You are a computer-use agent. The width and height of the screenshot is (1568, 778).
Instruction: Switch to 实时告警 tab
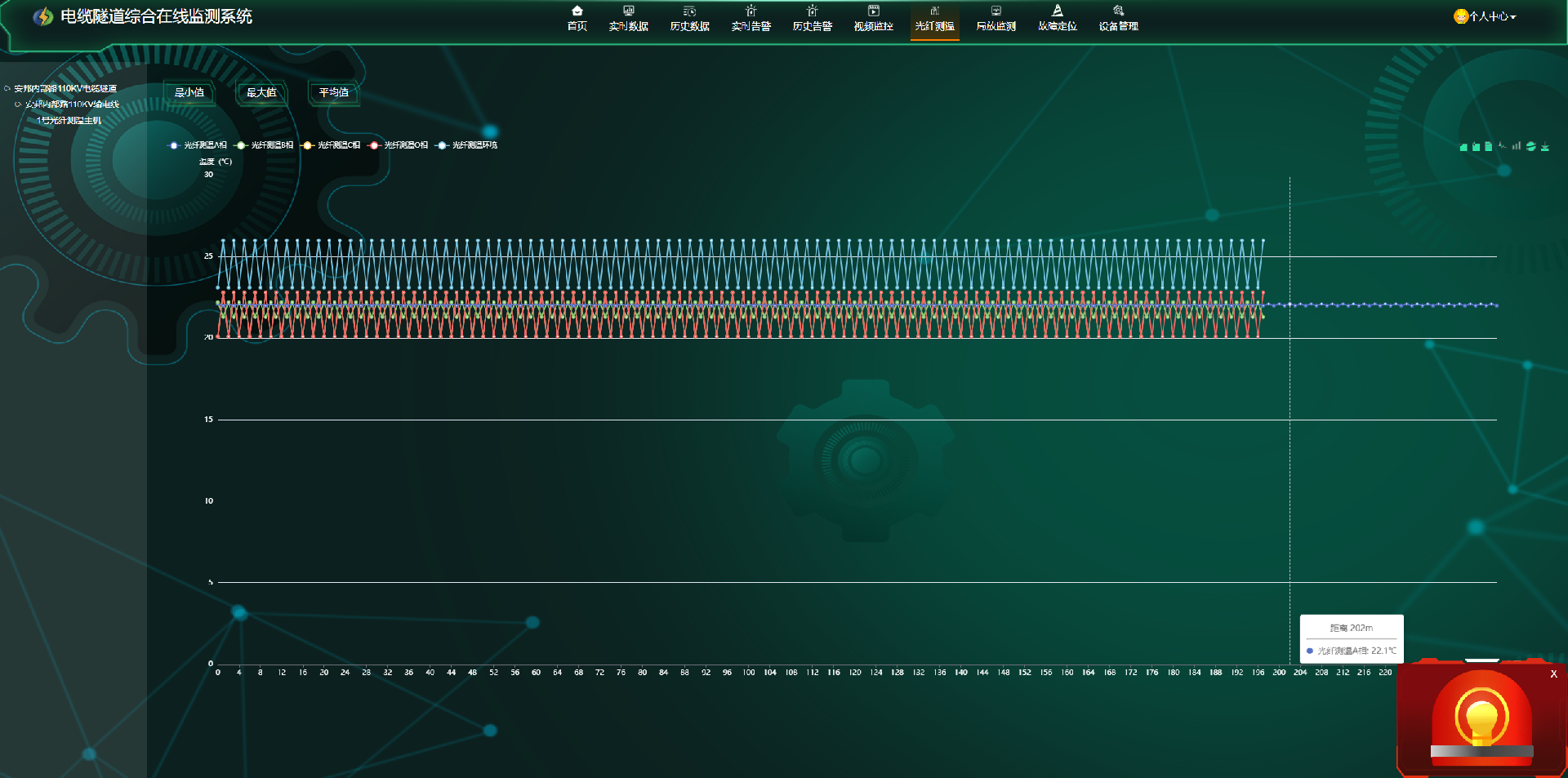point(751,17)
